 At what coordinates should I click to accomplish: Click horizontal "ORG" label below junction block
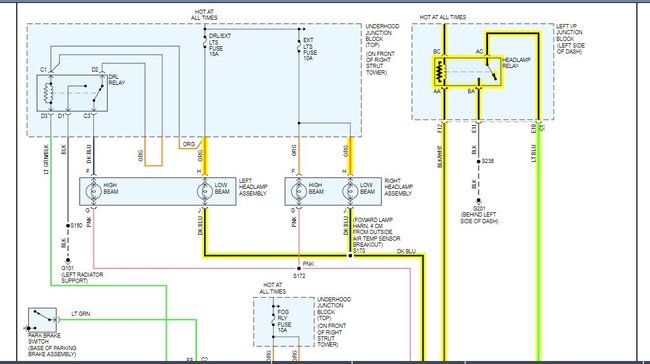coord(189,144)
